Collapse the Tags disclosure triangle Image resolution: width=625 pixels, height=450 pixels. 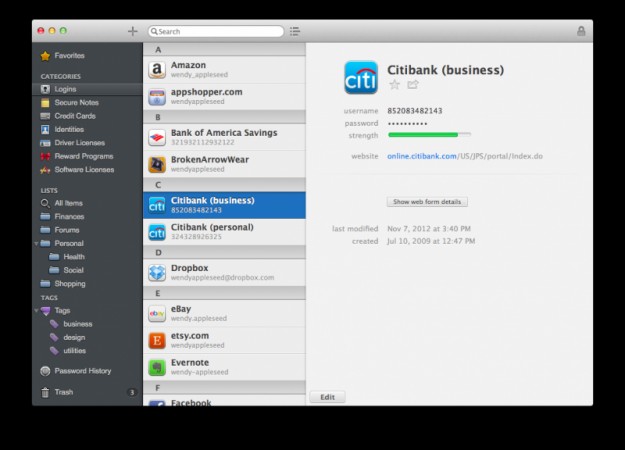37,310
